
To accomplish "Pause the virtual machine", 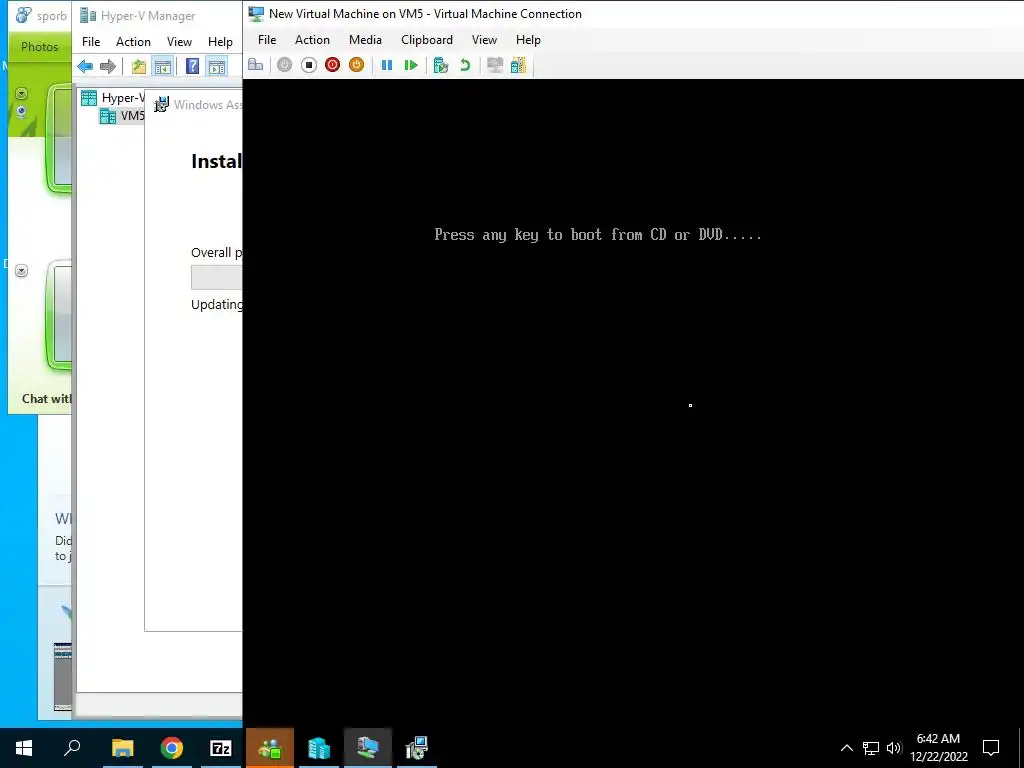I will point(387,65).
